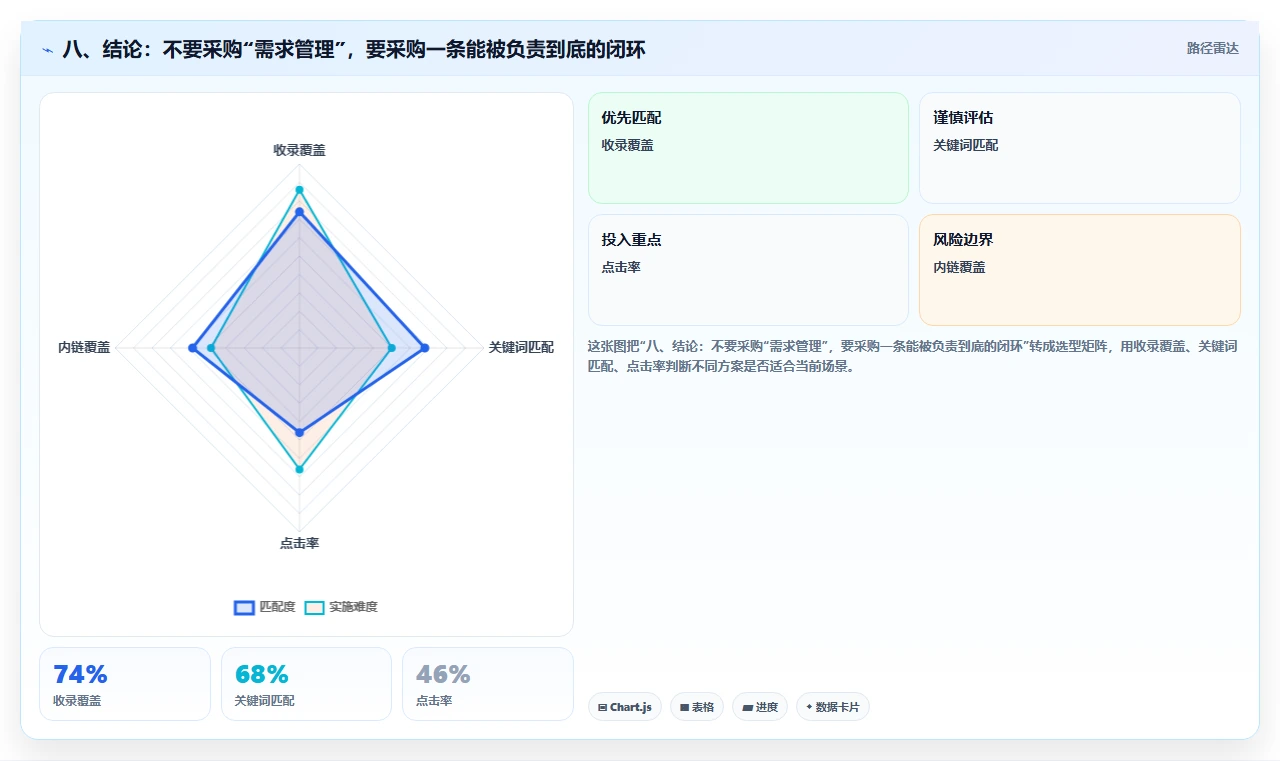Click the description paragraph starting 这张图把

click(x=914, y=355)
